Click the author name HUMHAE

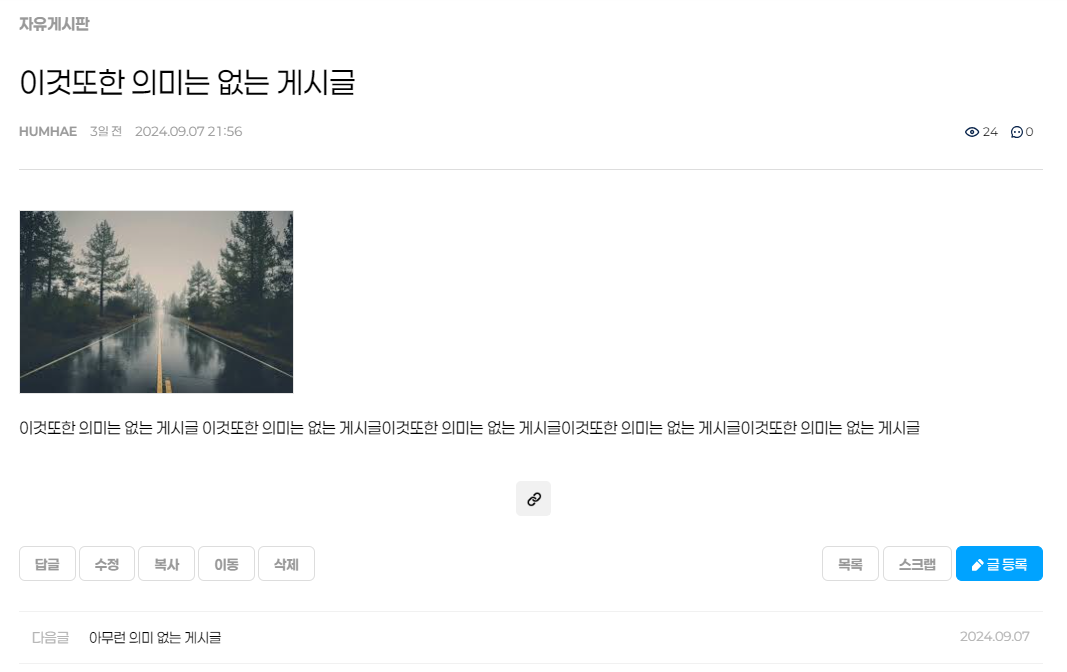(48, 131)
